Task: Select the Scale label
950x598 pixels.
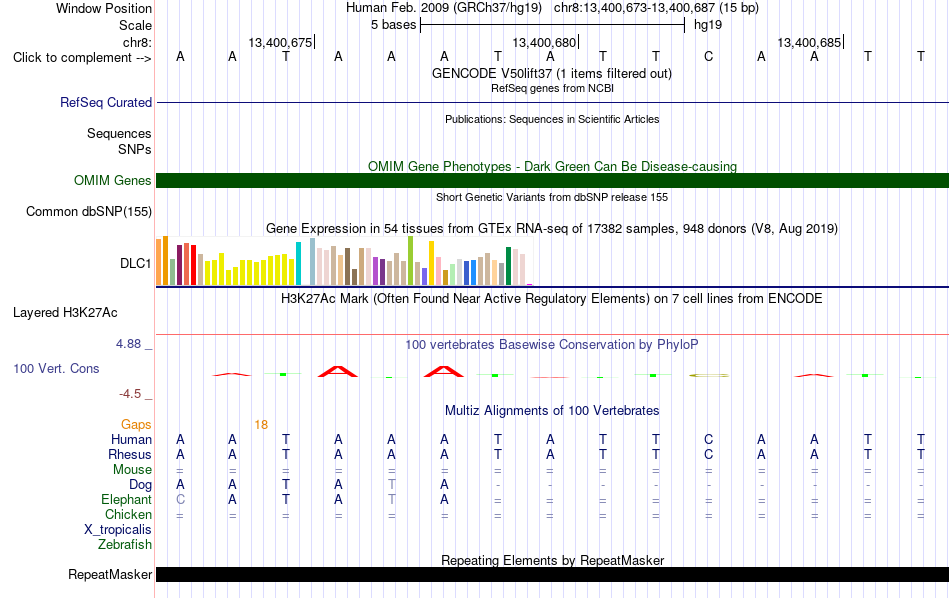Action: click(135, 25)
